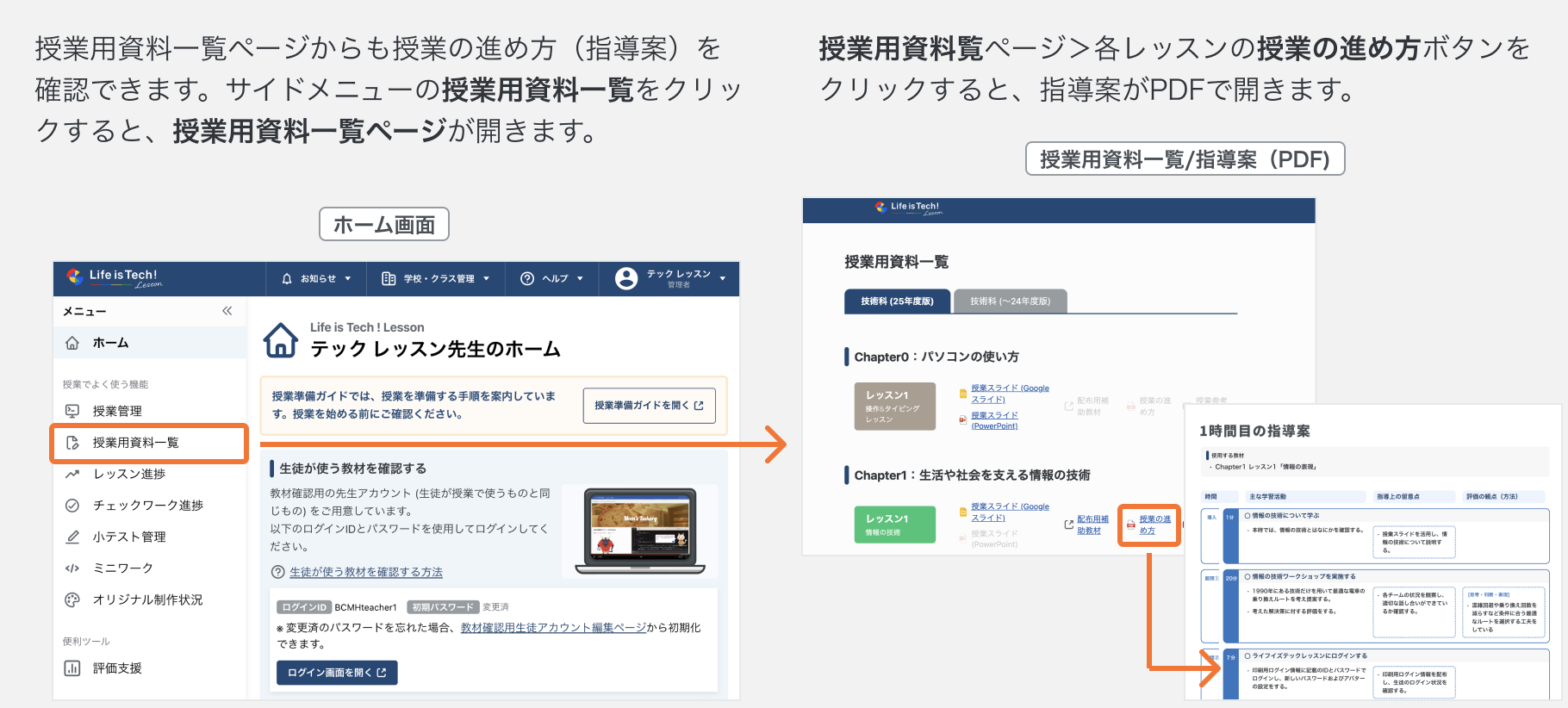Viewport: 1568px width, 708px height.
Task: Click the ミニワーク code brackets icon
Action: [72, 568]
